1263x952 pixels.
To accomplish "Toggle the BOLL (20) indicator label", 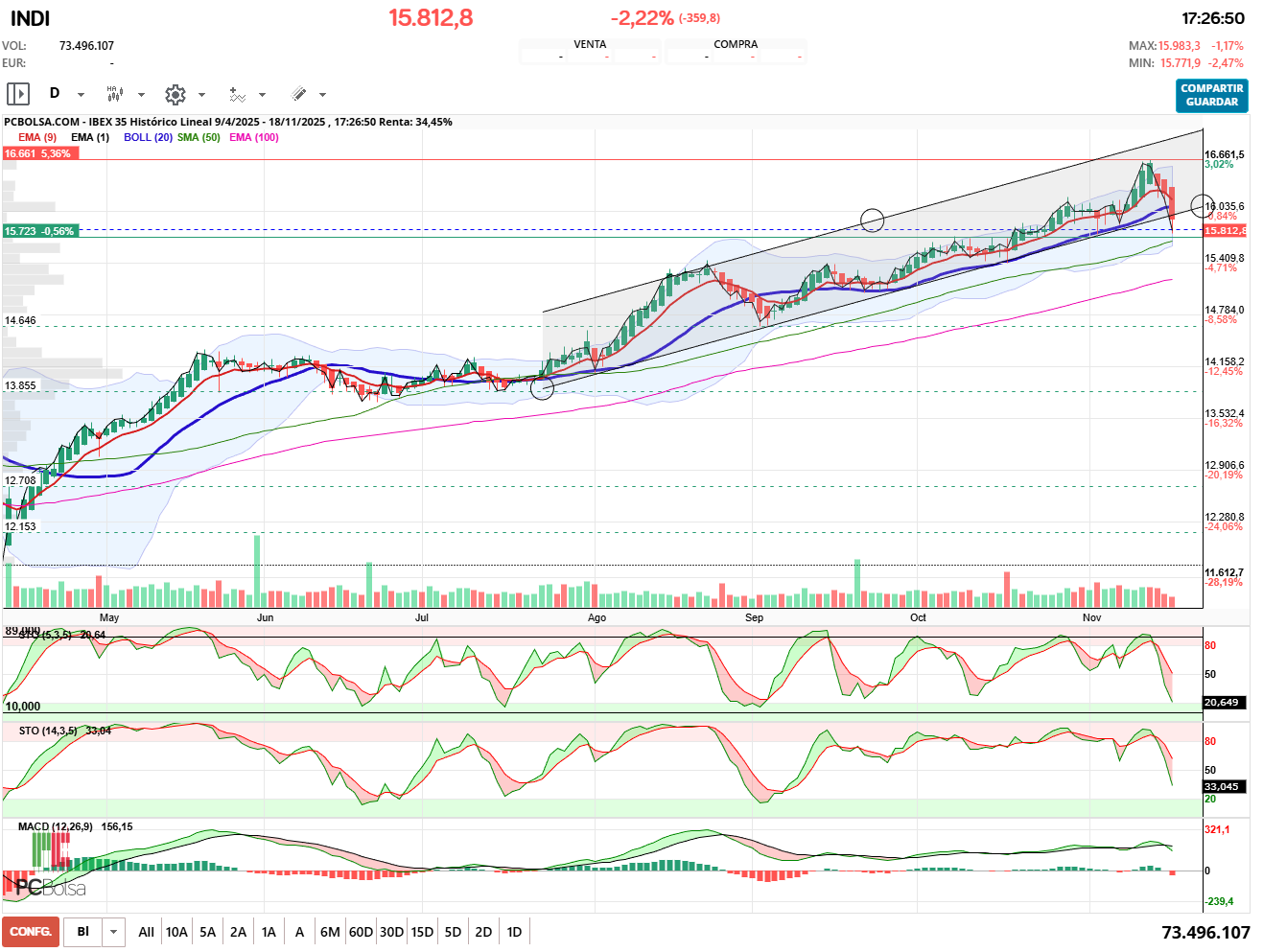I will tap(148, 137).
